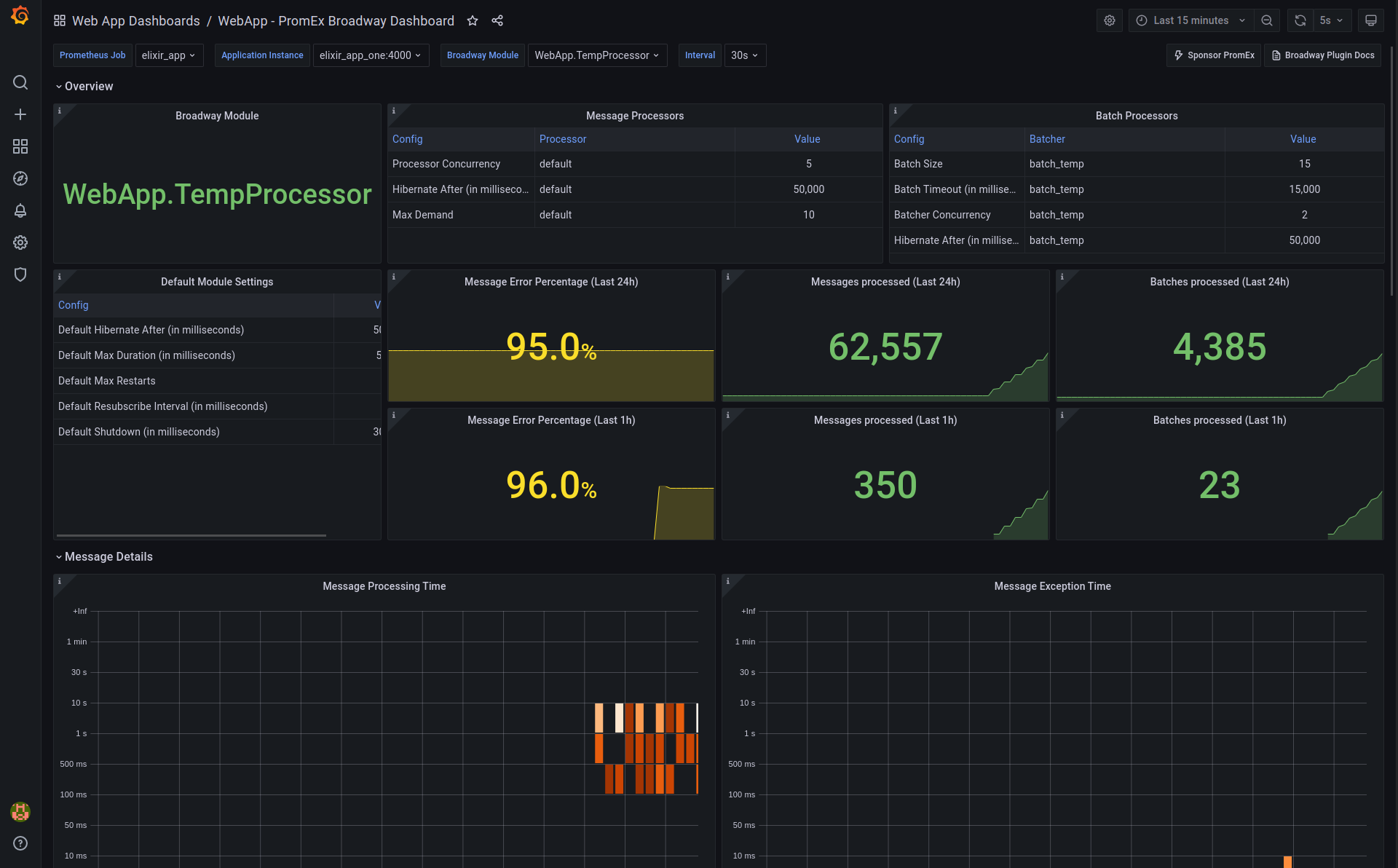The image size is (1398, 868).
Task: Open the Last 15 minutes time range picker
Action: click(x=1190, y=20)
